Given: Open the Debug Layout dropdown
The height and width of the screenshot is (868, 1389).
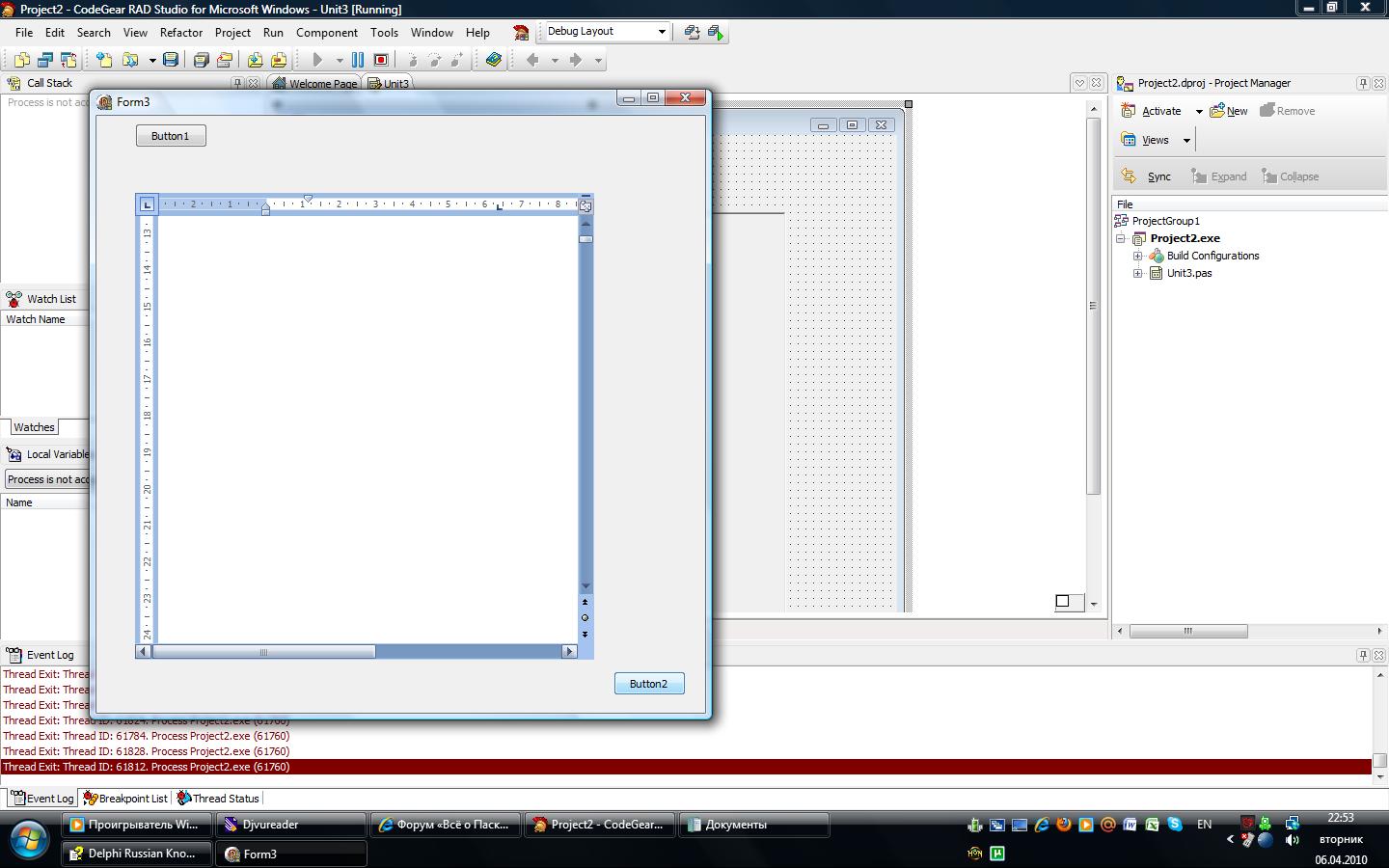Looking at the screenshot, I should pos(662,32).
